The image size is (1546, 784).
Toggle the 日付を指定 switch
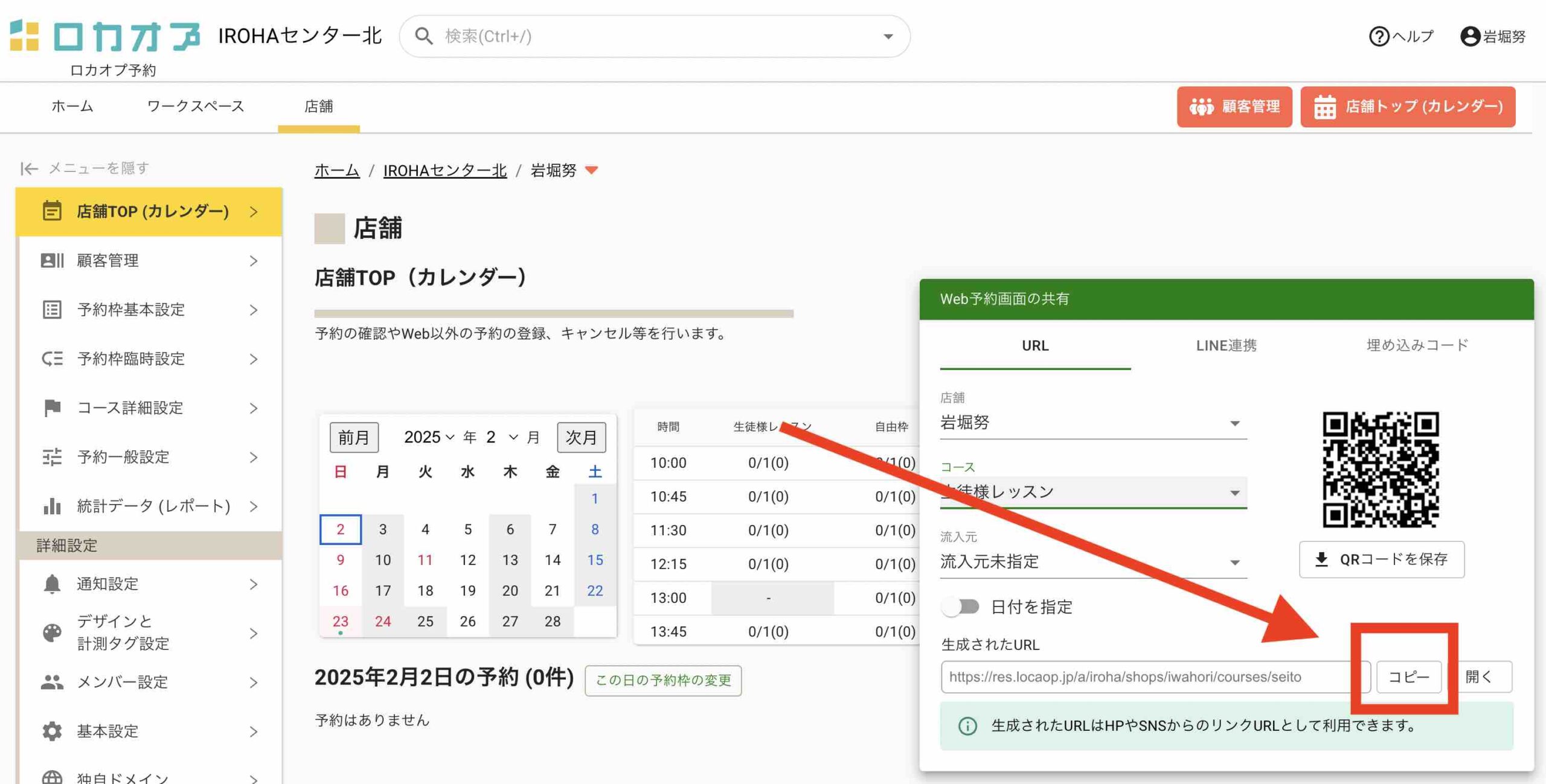tap(961, 607)
